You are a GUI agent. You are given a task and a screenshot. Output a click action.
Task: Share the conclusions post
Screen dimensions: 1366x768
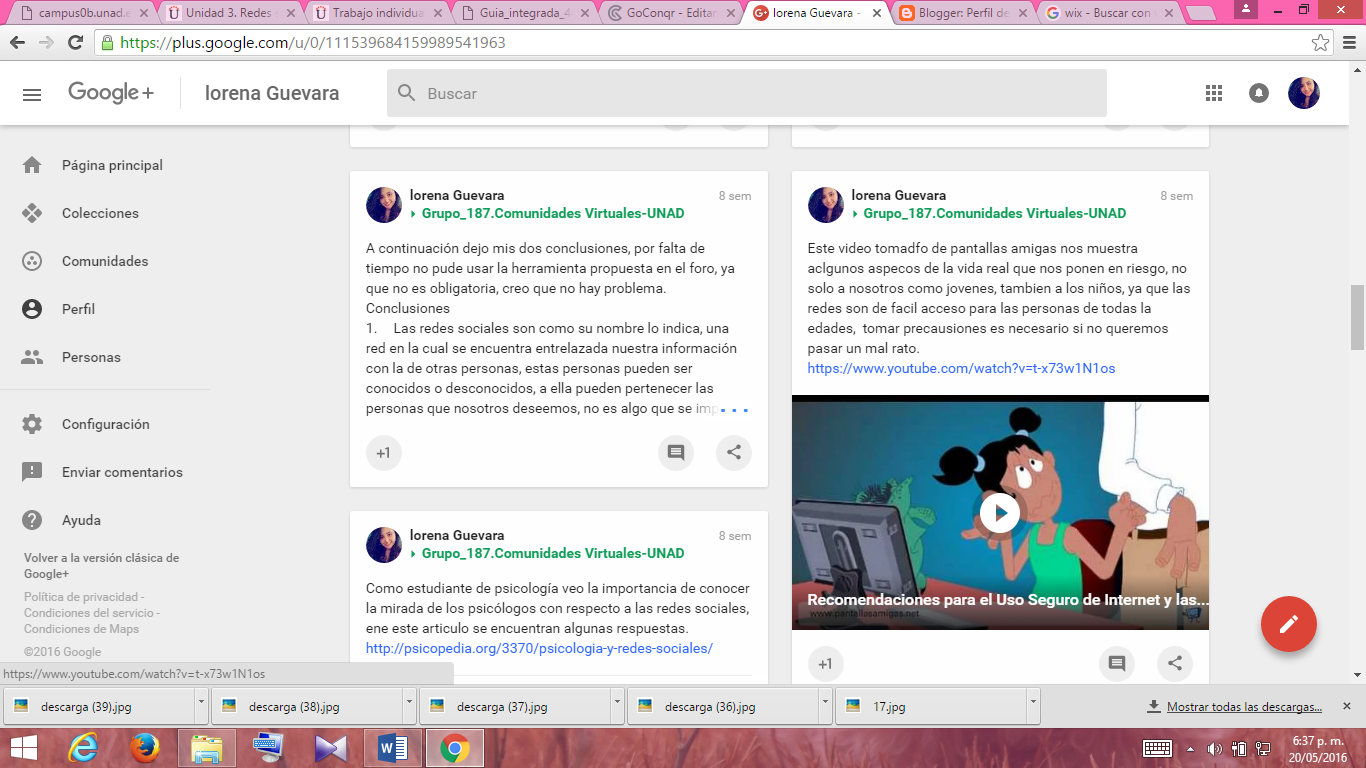coord(734,453)
